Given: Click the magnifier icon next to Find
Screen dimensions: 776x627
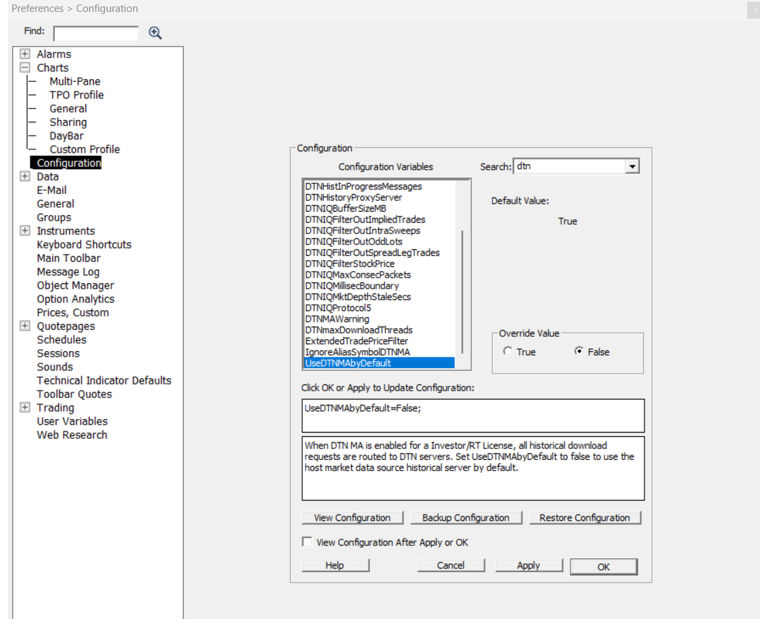Looking at the screenshot, I should pyautogui.click(x=155, y=33).
